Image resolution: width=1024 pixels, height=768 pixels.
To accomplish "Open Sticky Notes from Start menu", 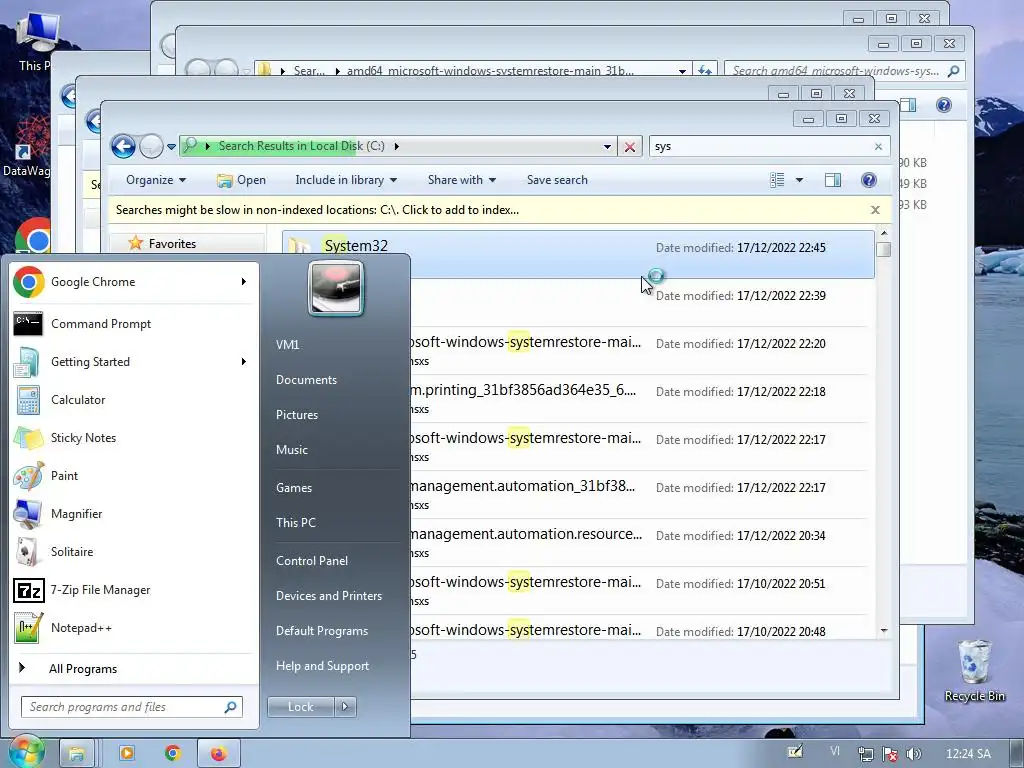I will [x=133, y=438].
